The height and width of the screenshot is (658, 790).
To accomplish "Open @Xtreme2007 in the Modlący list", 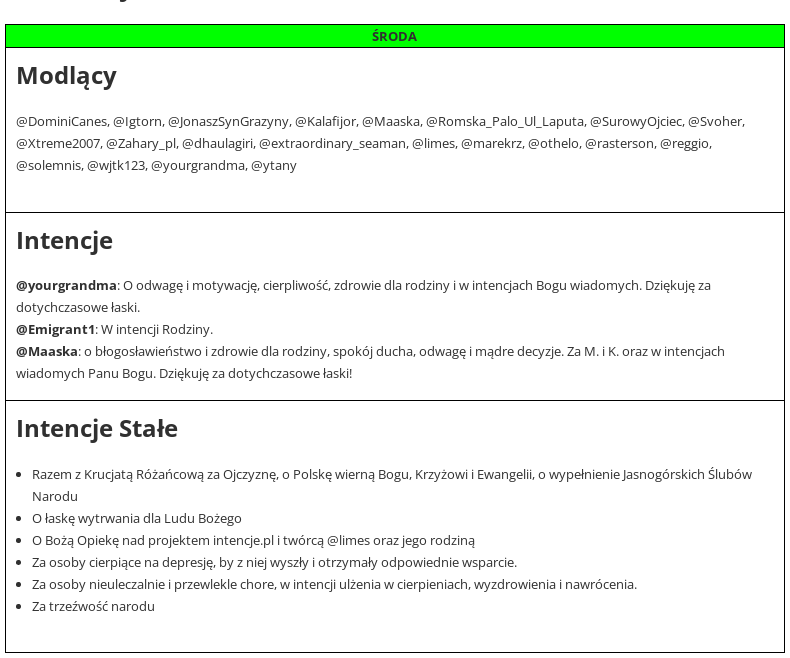I will pyautogui.click(x=58, y=143).
